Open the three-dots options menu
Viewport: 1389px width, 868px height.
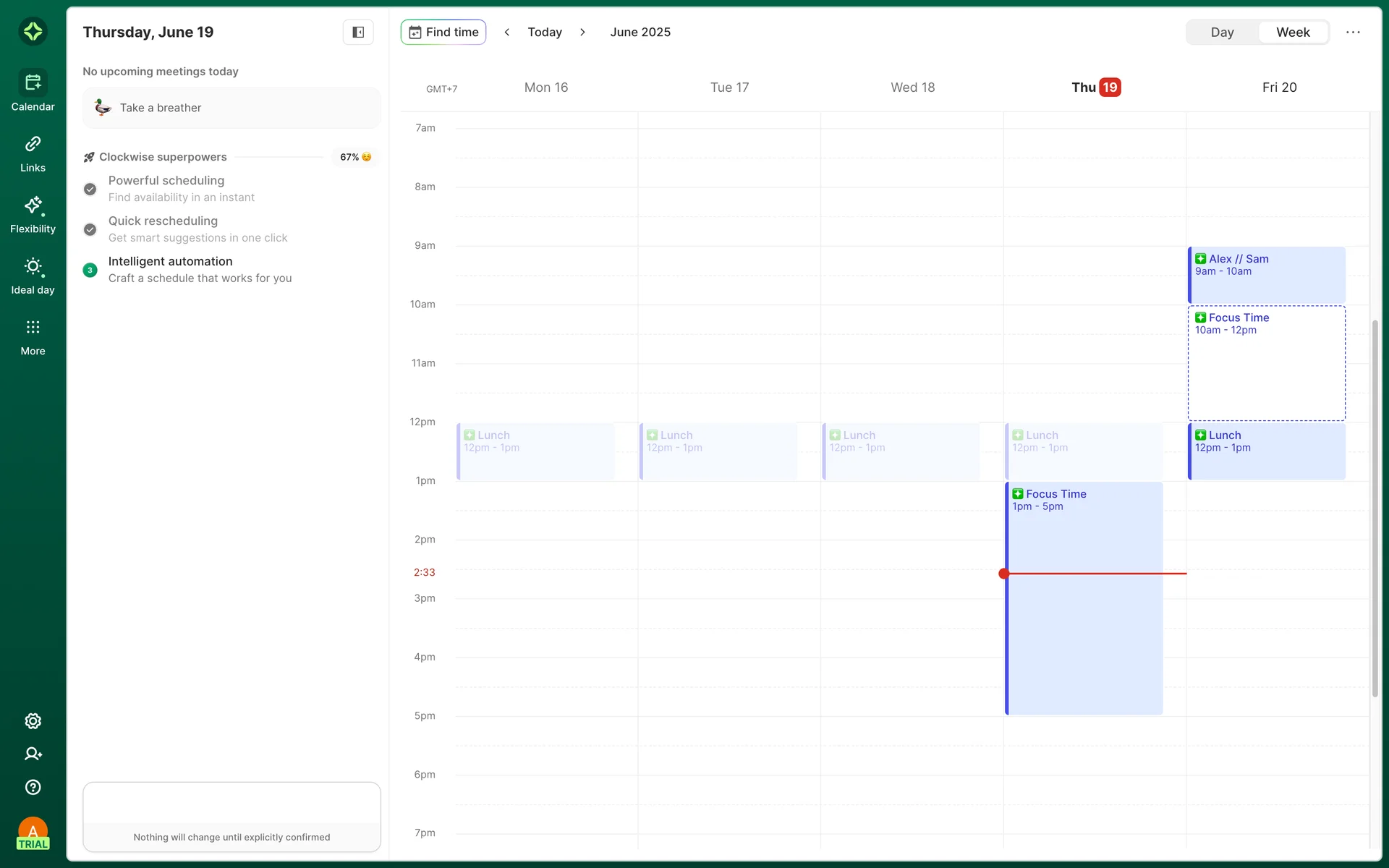[1353, 32]
